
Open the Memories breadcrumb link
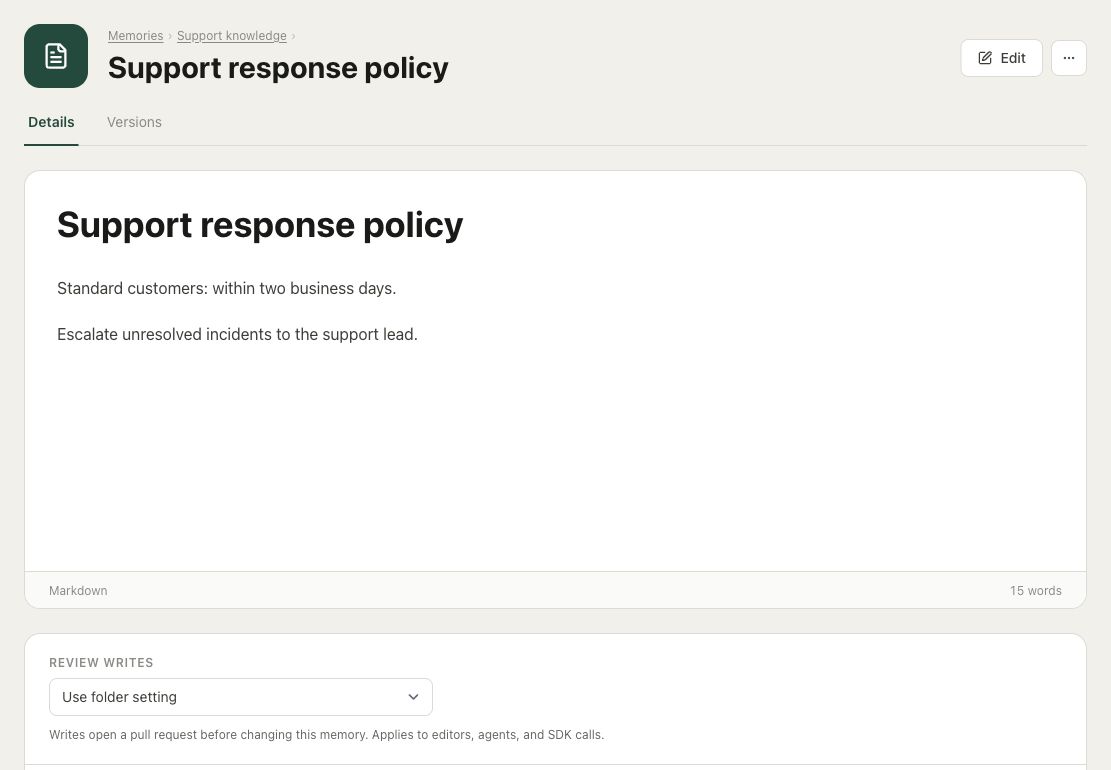point(135,35)
